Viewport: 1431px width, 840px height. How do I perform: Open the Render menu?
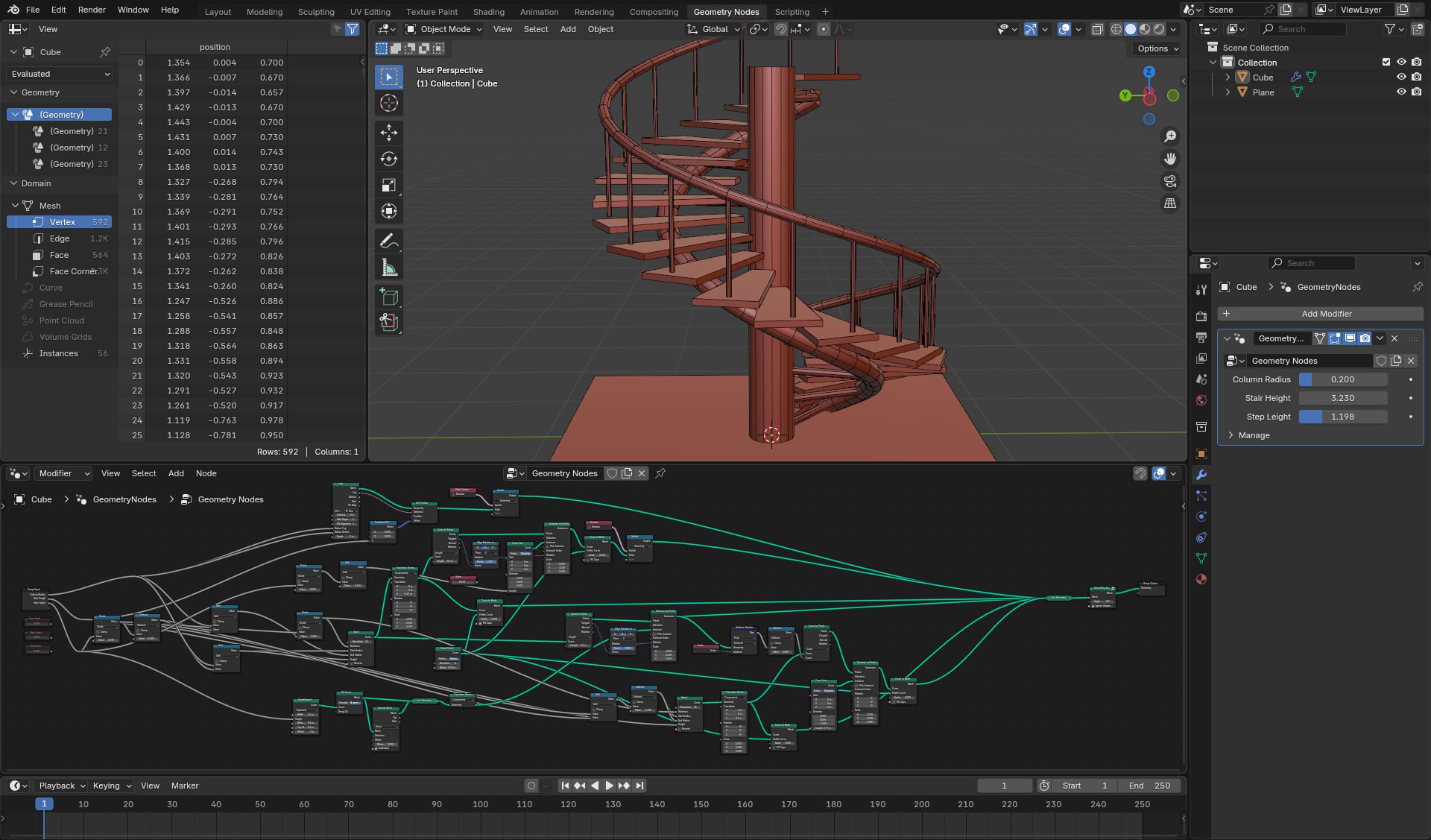92,10
